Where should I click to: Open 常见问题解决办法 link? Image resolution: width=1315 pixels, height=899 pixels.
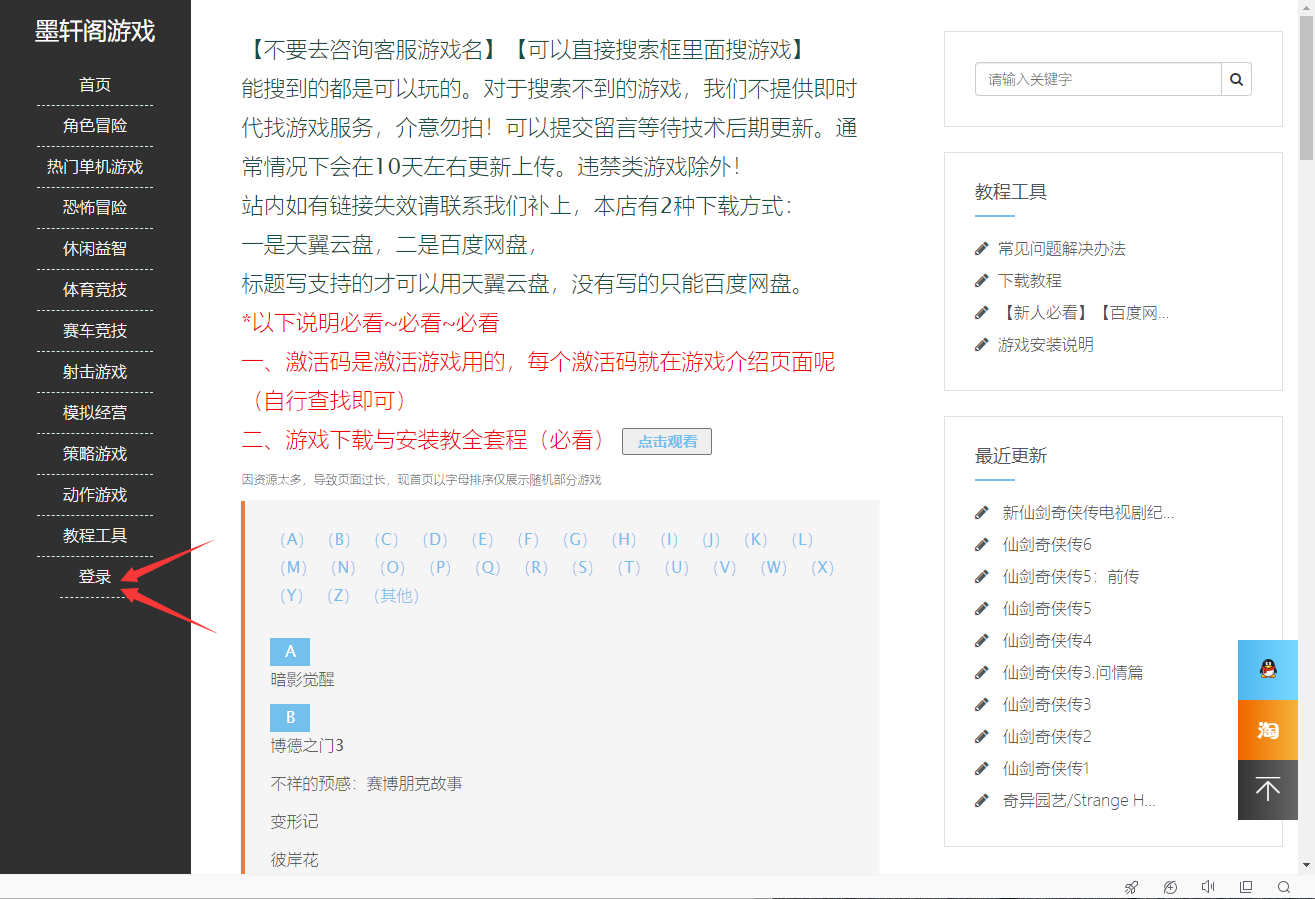click(x=1061, y=249)
